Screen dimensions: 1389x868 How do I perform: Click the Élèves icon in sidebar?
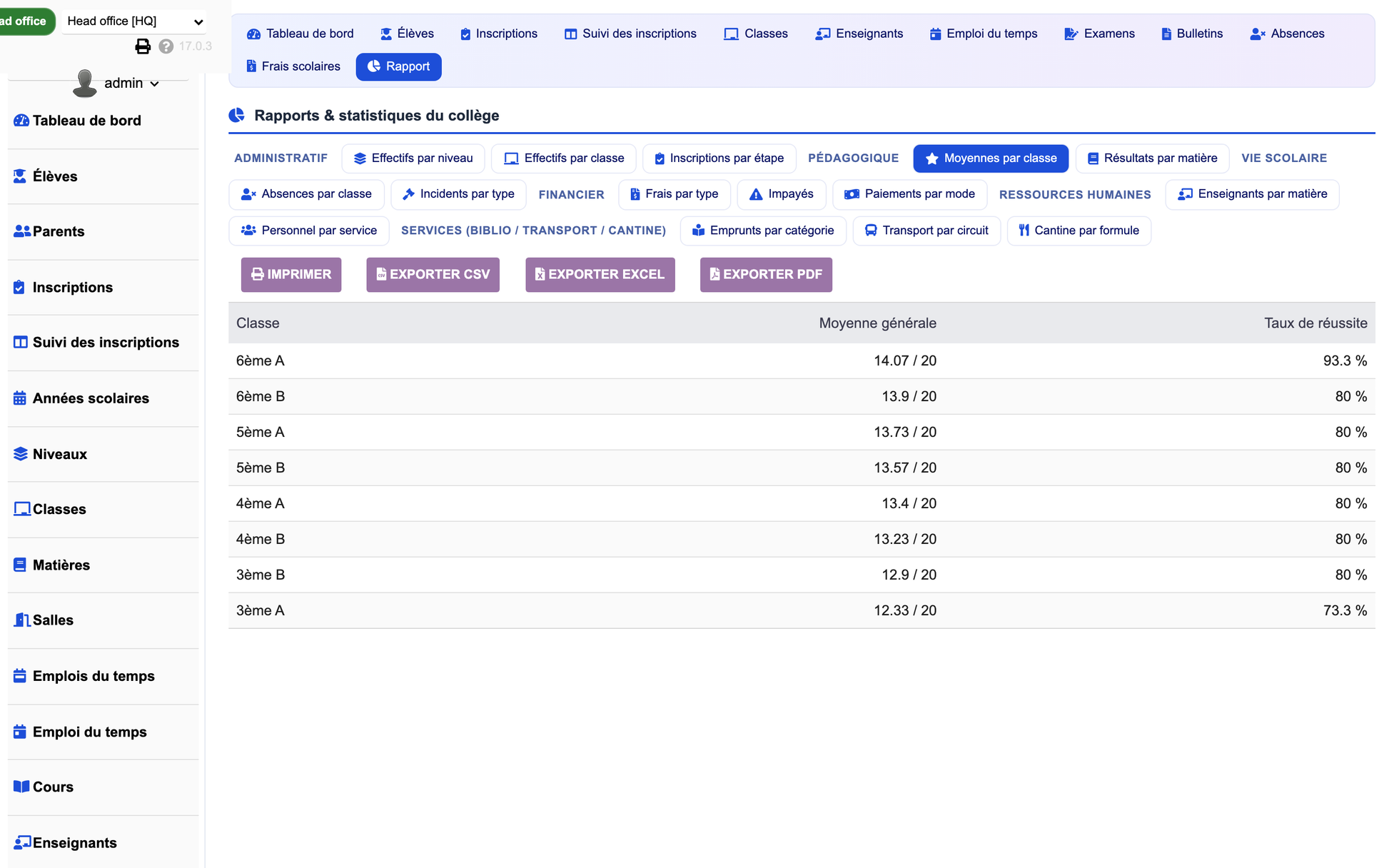click(20, 176)
